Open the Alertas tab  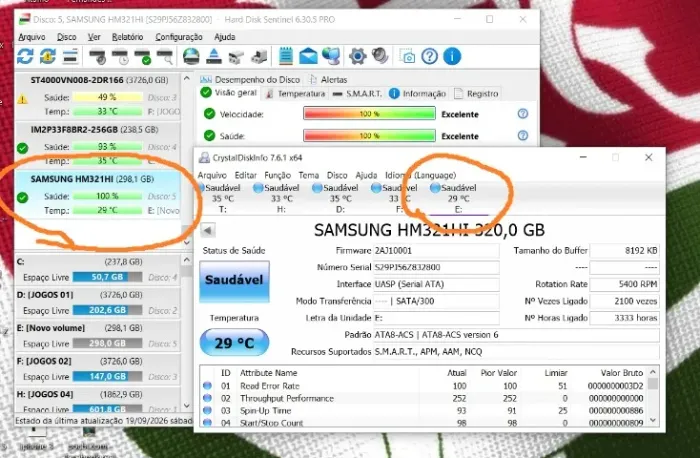pyautogui.click(x=328, y=79)
